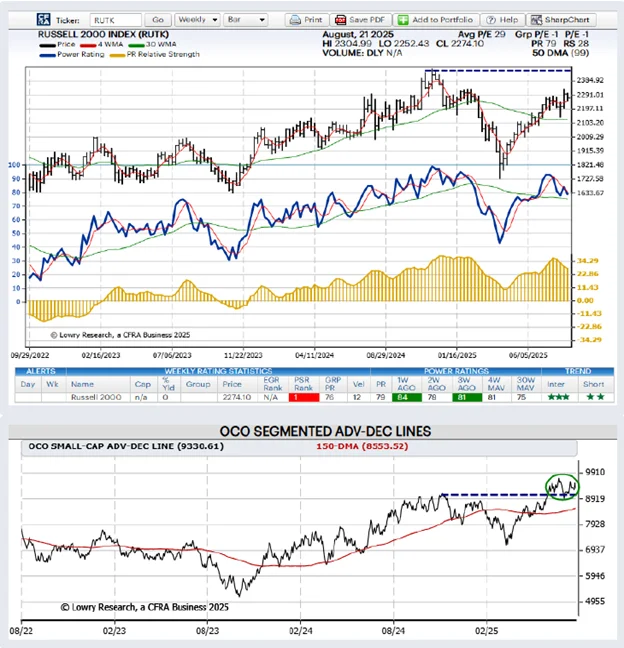Screen dimensions: 624x648
Task: Click the CL 2274.10 close value
Action: (x=460, y=43)
